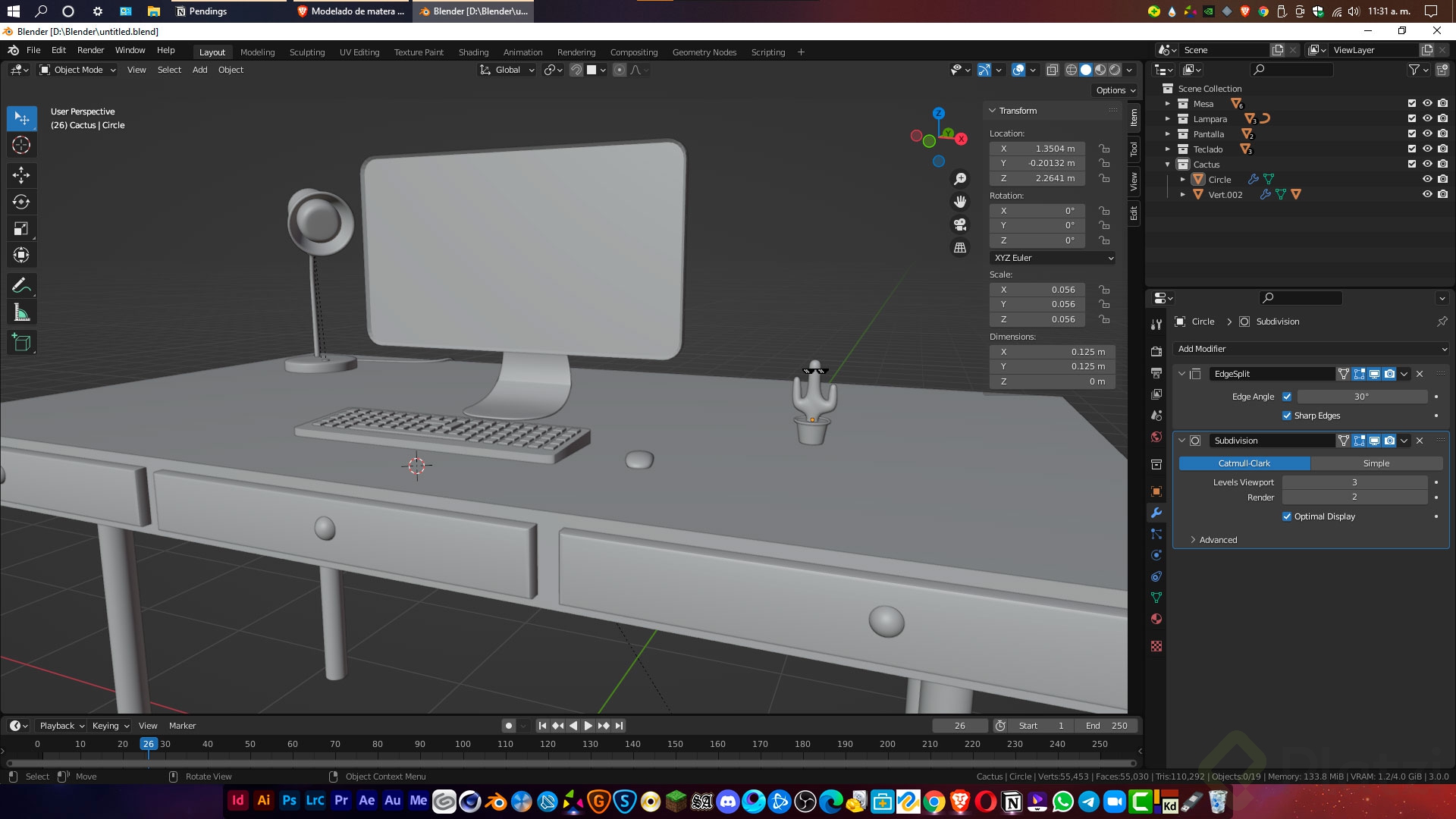The height and width of the screenshot is (819, 1456).
Task: Choose the Add Cube tool
Action: pos(21,343)
